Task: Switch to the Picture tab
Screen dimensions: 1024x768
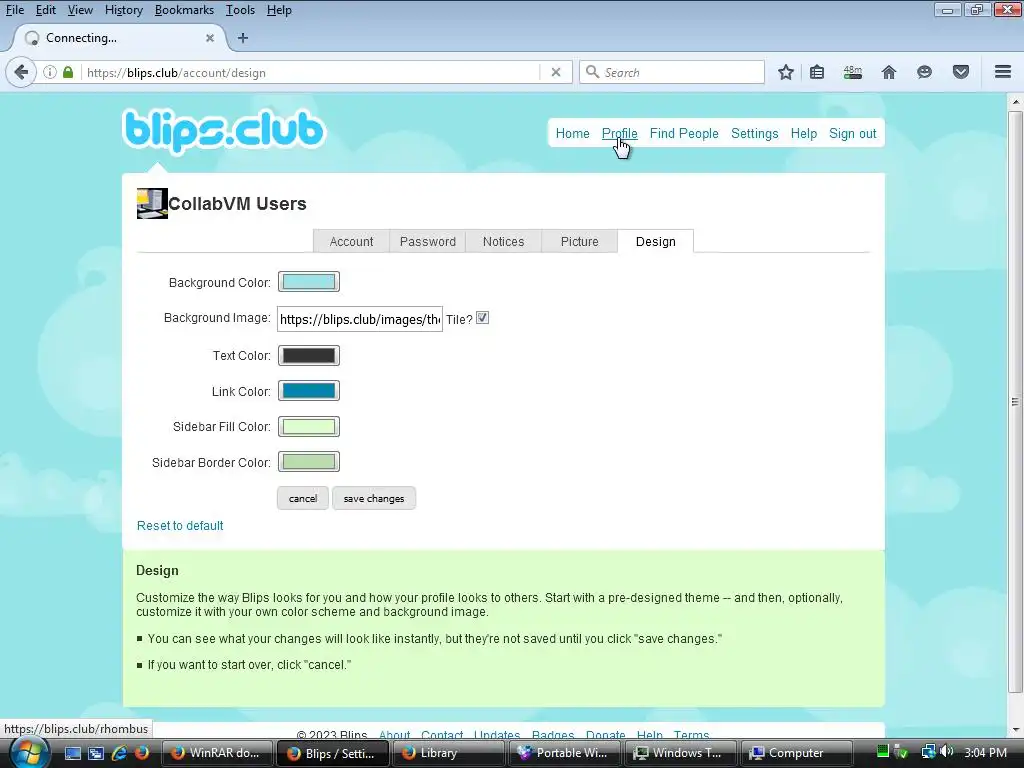Action: tap(579, 242)
